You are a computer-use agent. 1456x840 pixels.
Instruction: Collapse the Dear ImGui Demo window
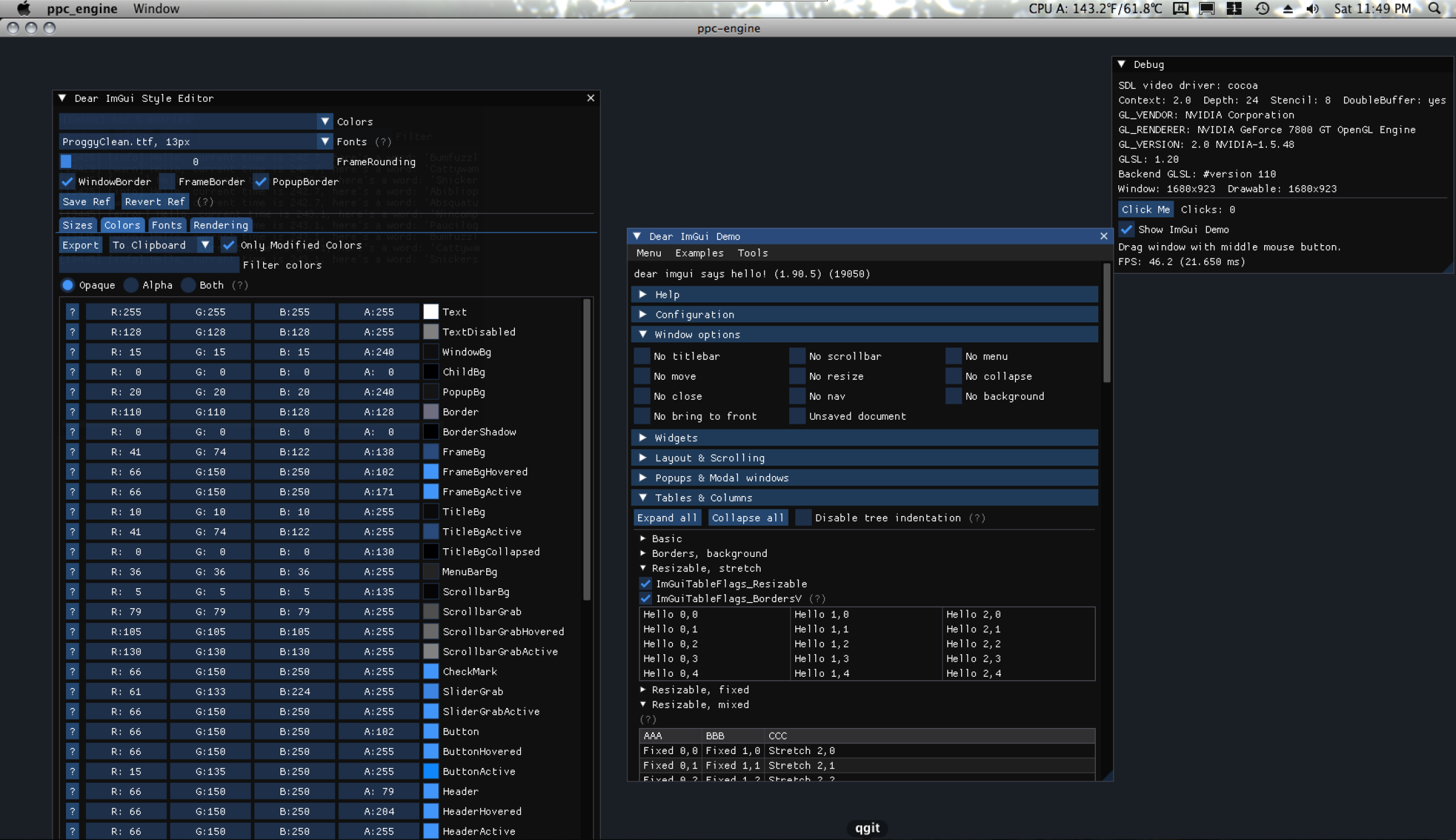click(x=637, y=236)
